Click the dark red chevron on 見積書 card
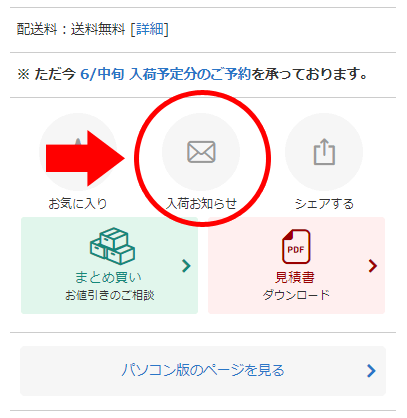This screenshot has height=418, width=407. pyautogui.click(x=373, y=266)
